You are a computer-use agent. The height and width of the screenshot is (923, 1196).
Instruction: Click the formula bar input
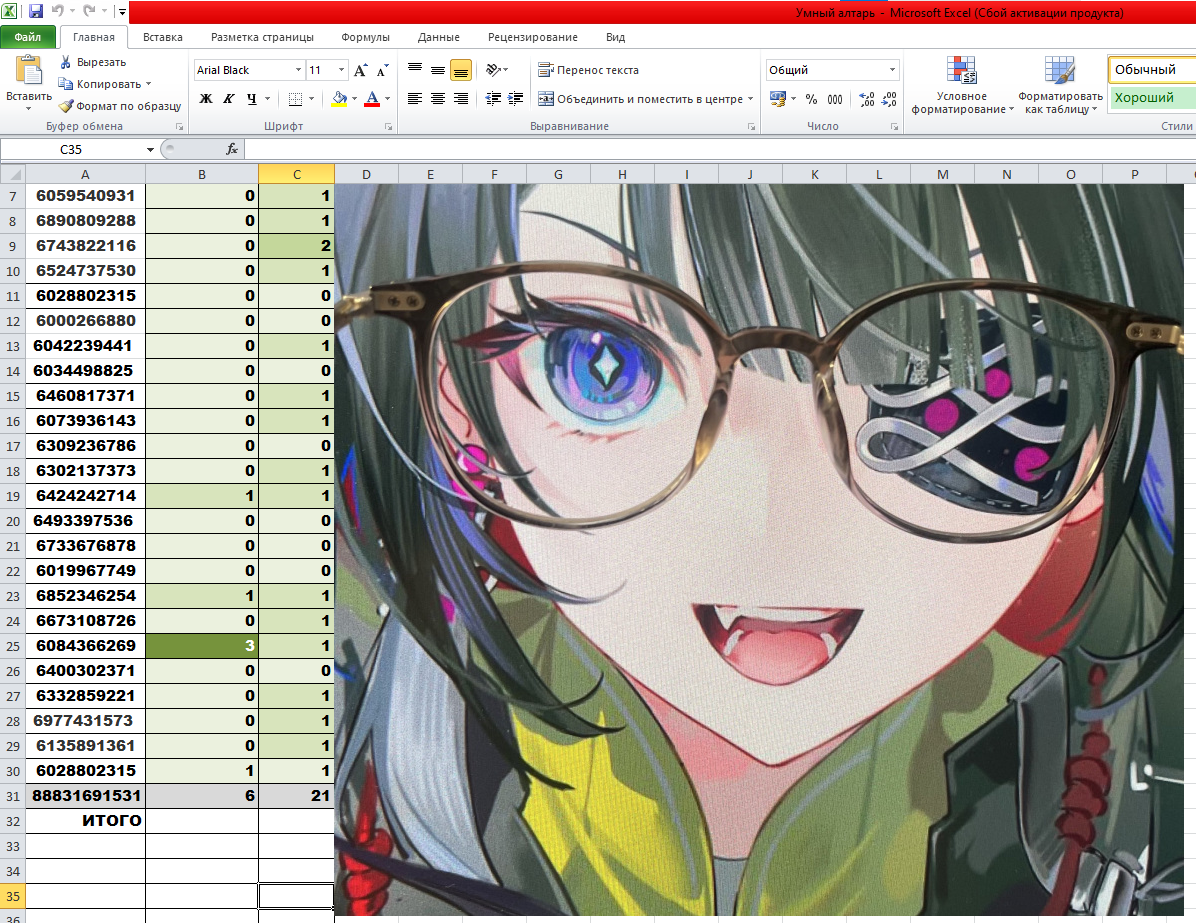point(720,150)
